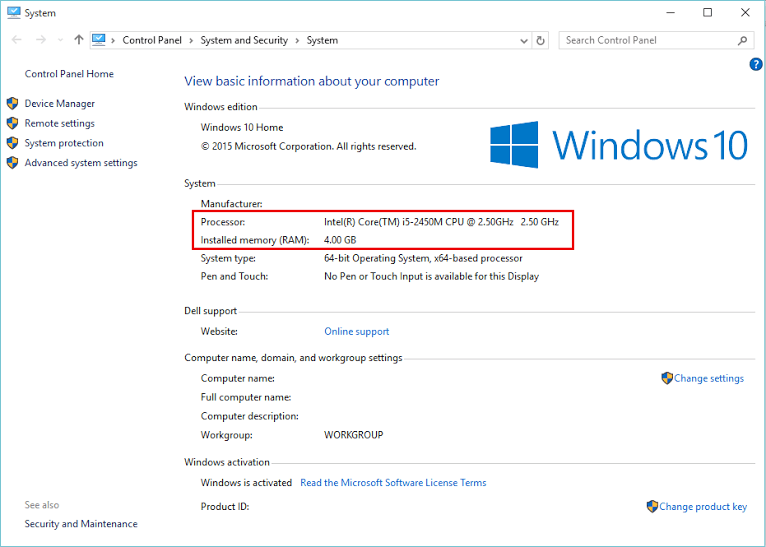Open Security and Maintenance link
This screenshot has width=766, height=547.
click(x=81, y=524)
